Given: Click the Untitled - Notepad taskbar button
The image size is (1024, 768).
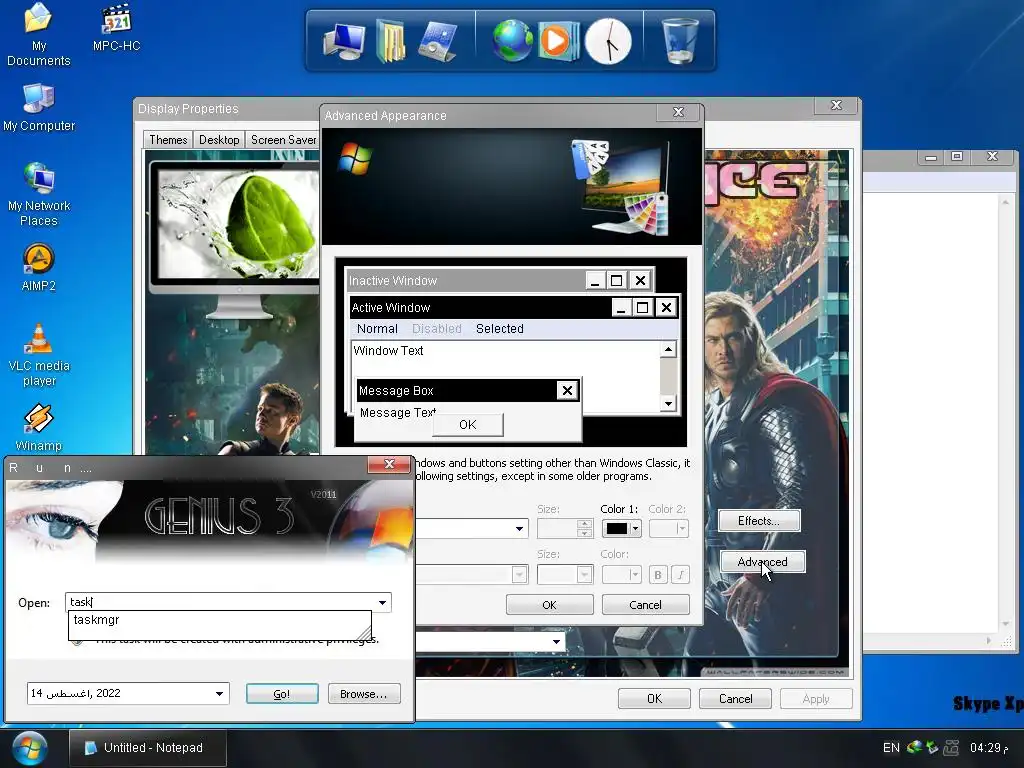Looking at the screenshot, I should [148, 748].
